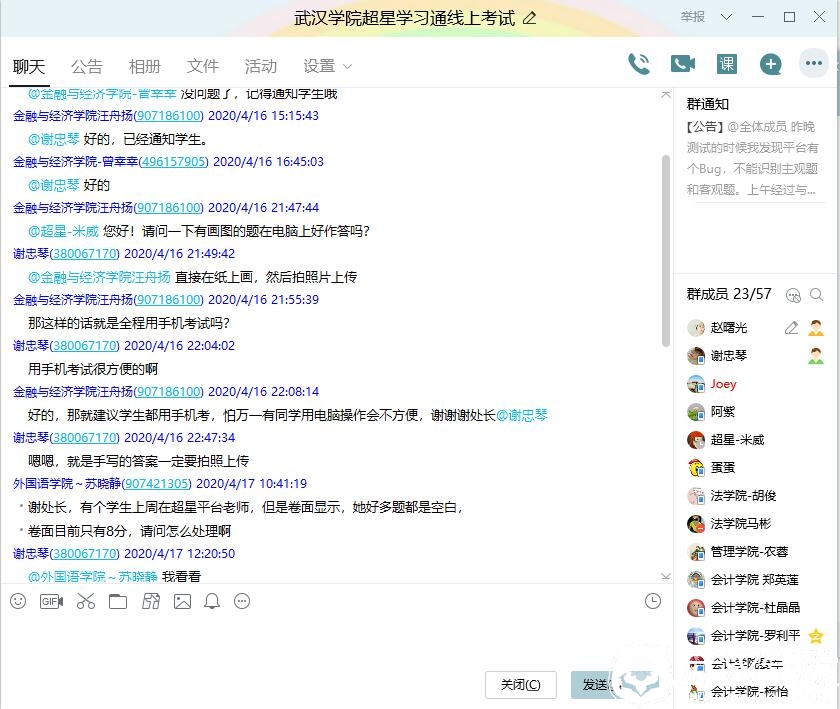Switch to the 公告 tab

tap(87, 66)
